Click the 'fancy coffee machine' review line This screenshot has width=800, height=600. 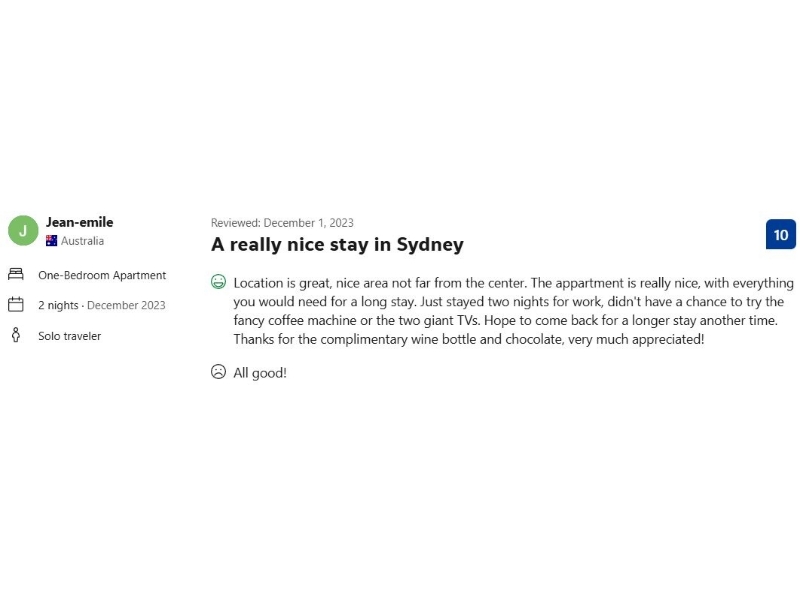point(505,321)
